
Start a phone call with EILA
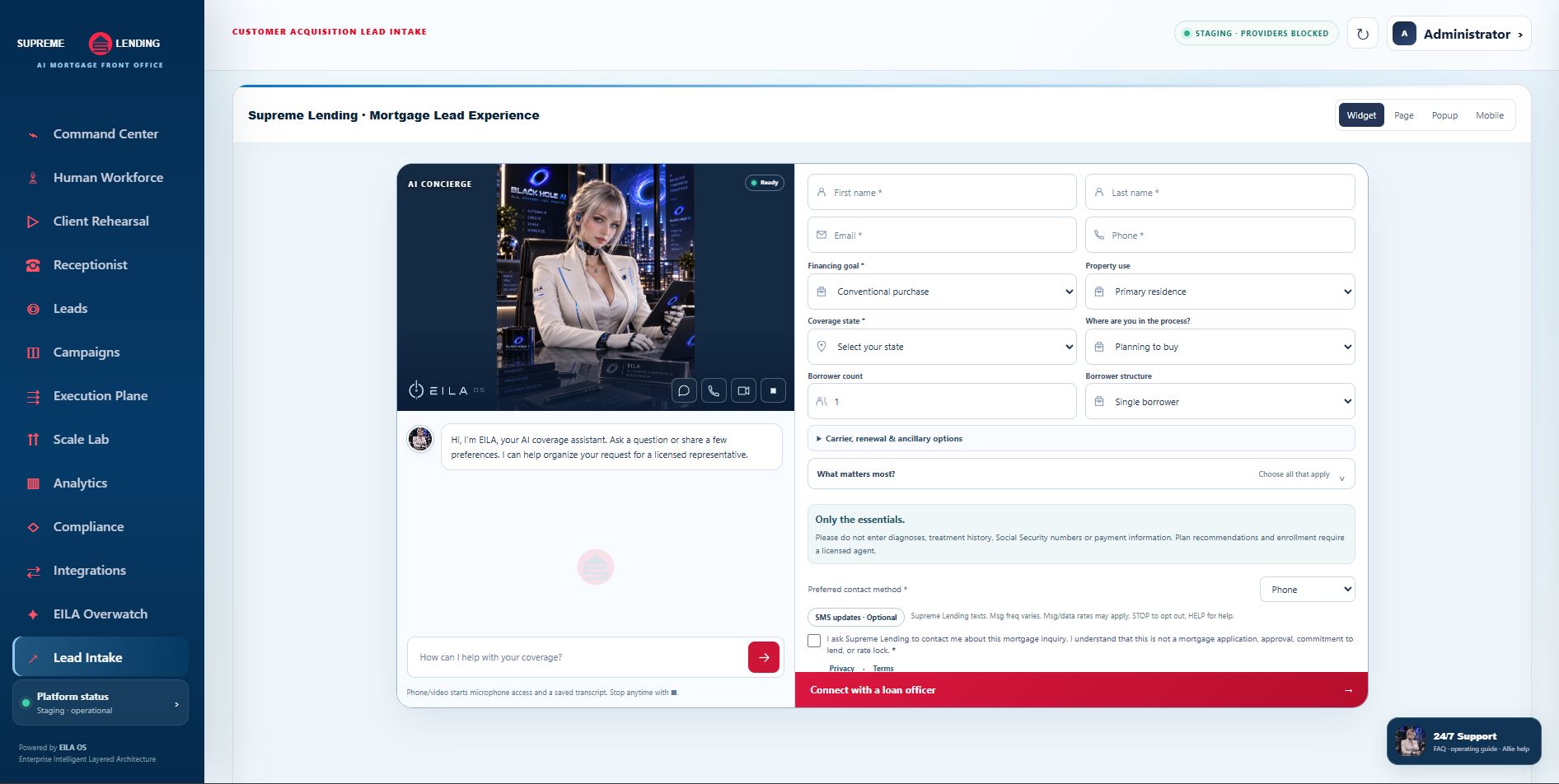[x=714, y=391]
